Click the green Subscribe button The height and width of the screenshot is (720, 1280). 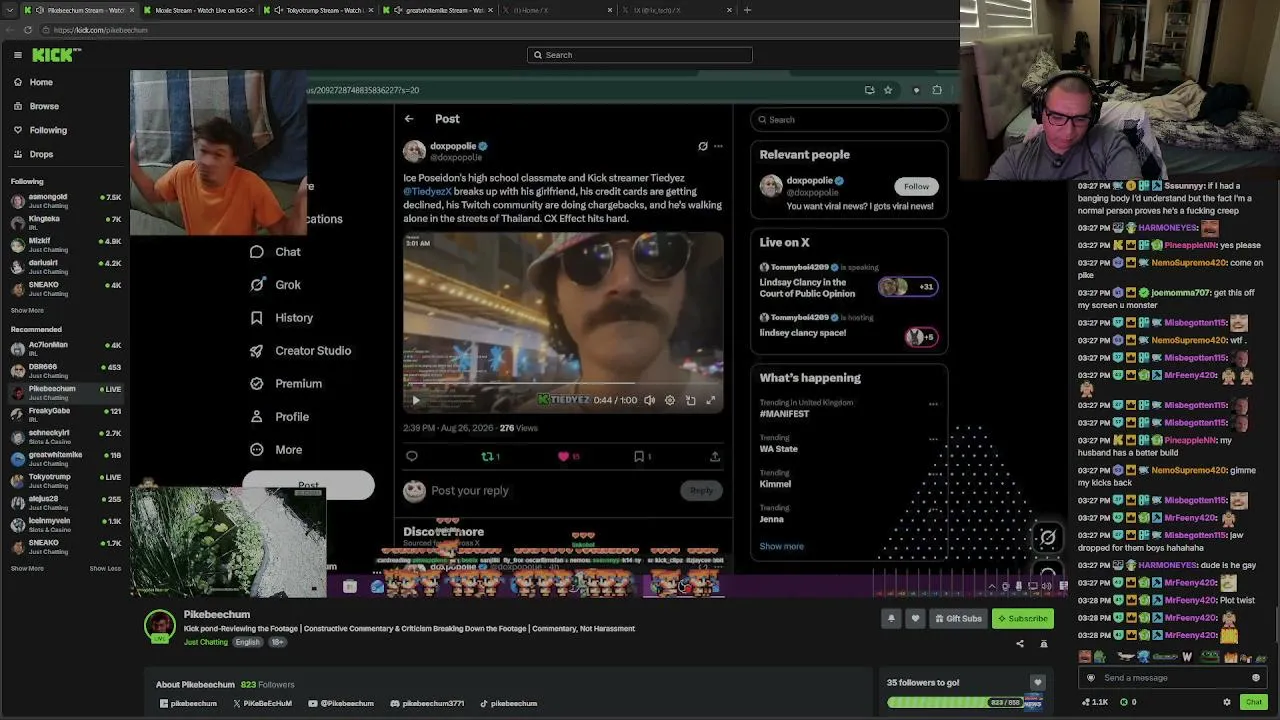[x=1022, y=618]
